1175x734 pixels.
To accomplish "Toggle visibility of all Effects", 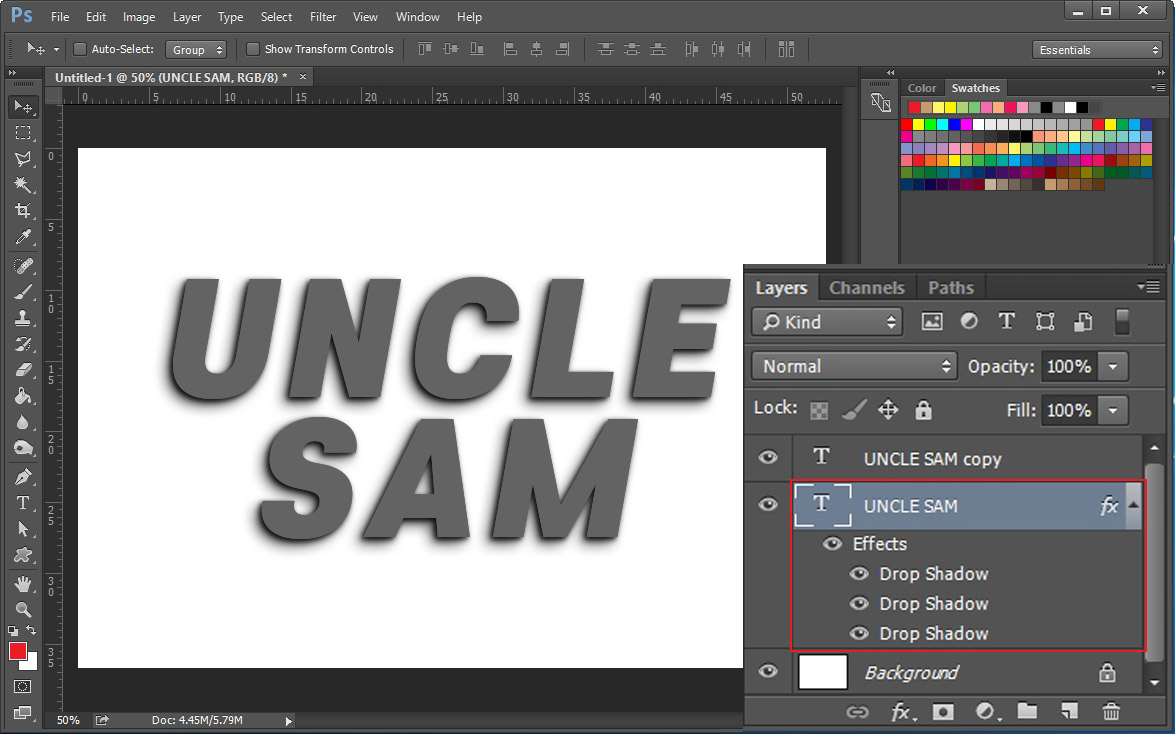I will point(833,544).
